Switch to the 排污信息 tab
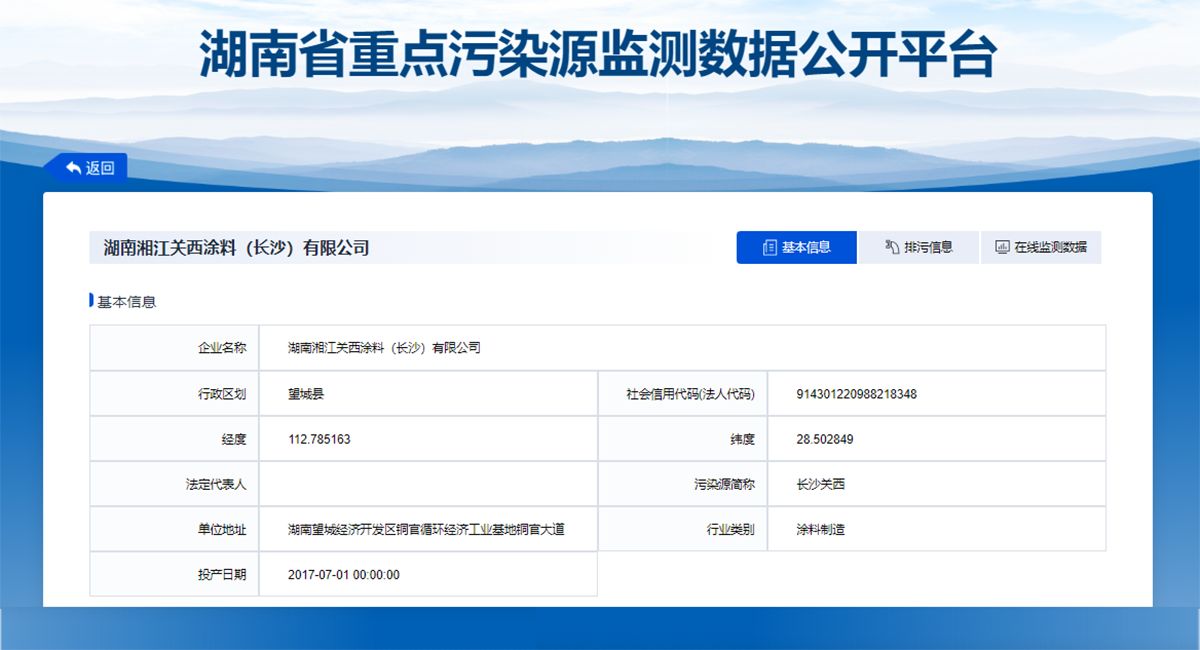The image size is (1200, 650). (919, 247)
